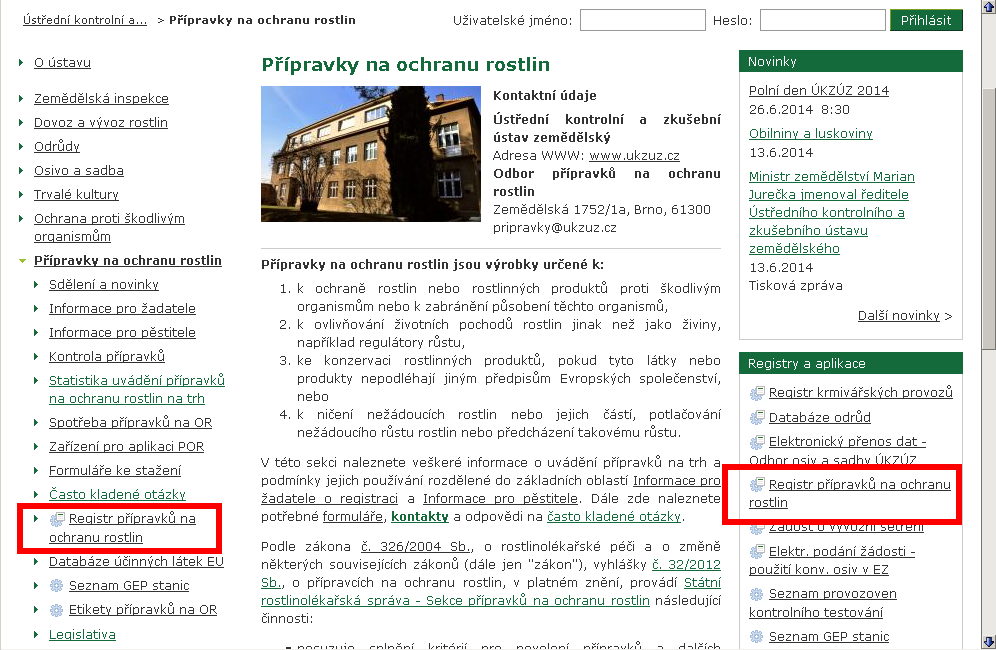This screenshot has width=996, height=650.
Task: Expand the O ústavu menu arrow
Action: [21, 62]
